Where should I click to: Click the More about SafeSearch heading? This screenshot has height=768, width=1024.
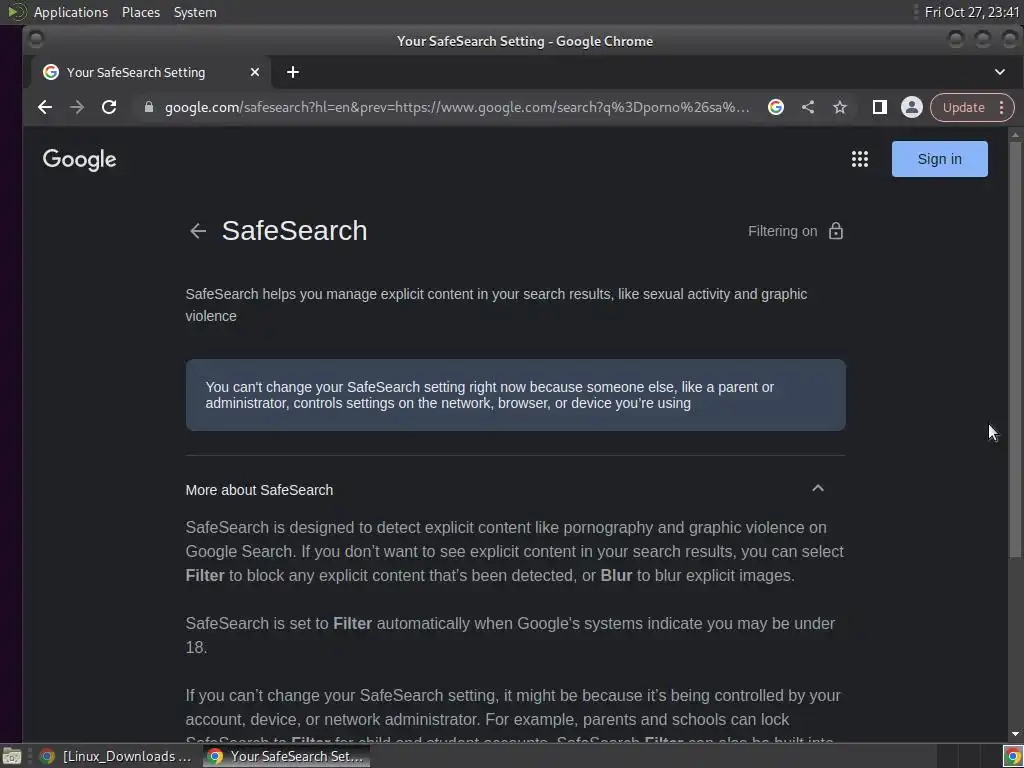[x=259, y=490]
